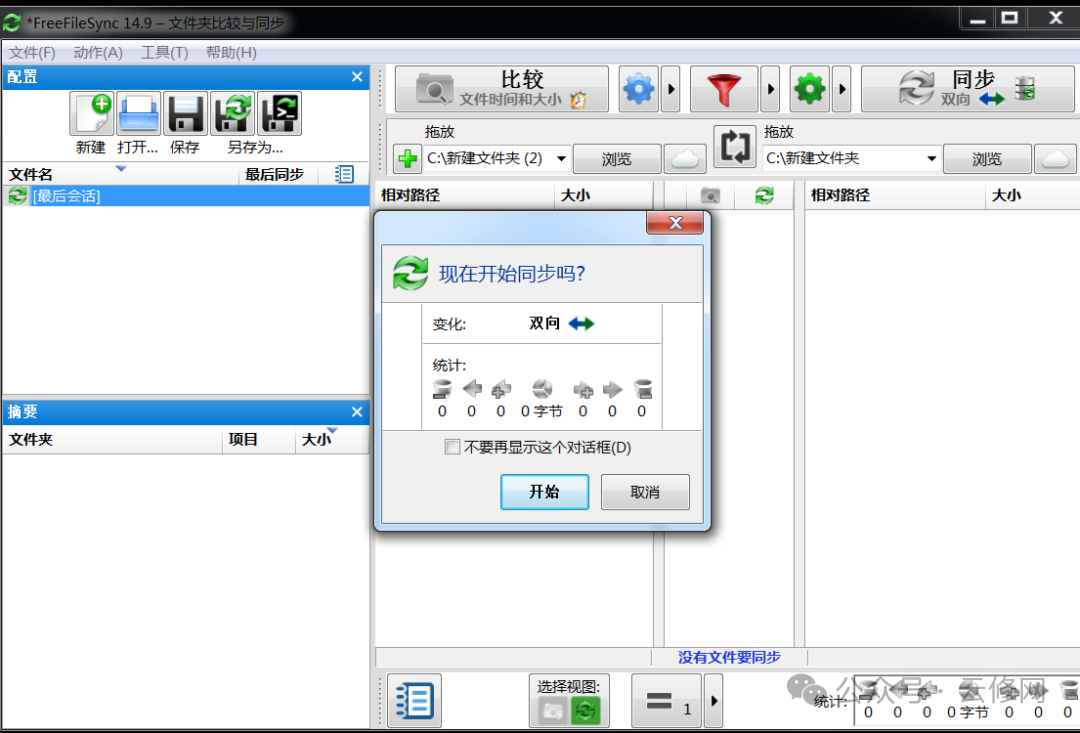1080x733 pixels.
Task: Open filter settings red funnel icon
Action: pos(724,89)
